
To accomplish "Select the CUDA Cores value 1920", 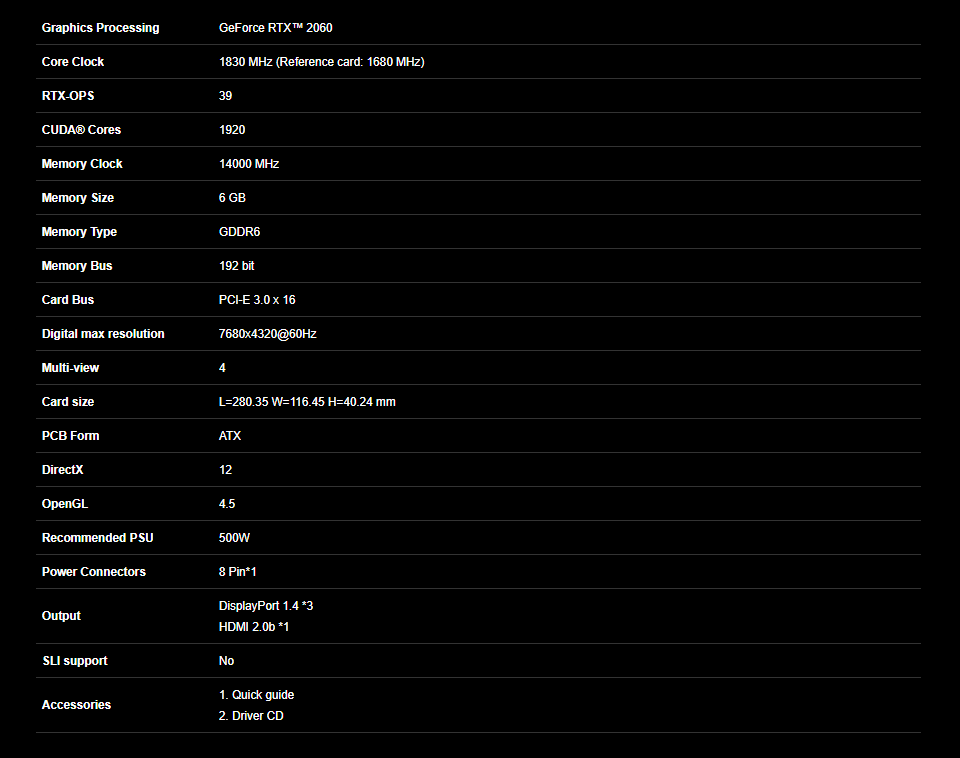I will 232,130.
